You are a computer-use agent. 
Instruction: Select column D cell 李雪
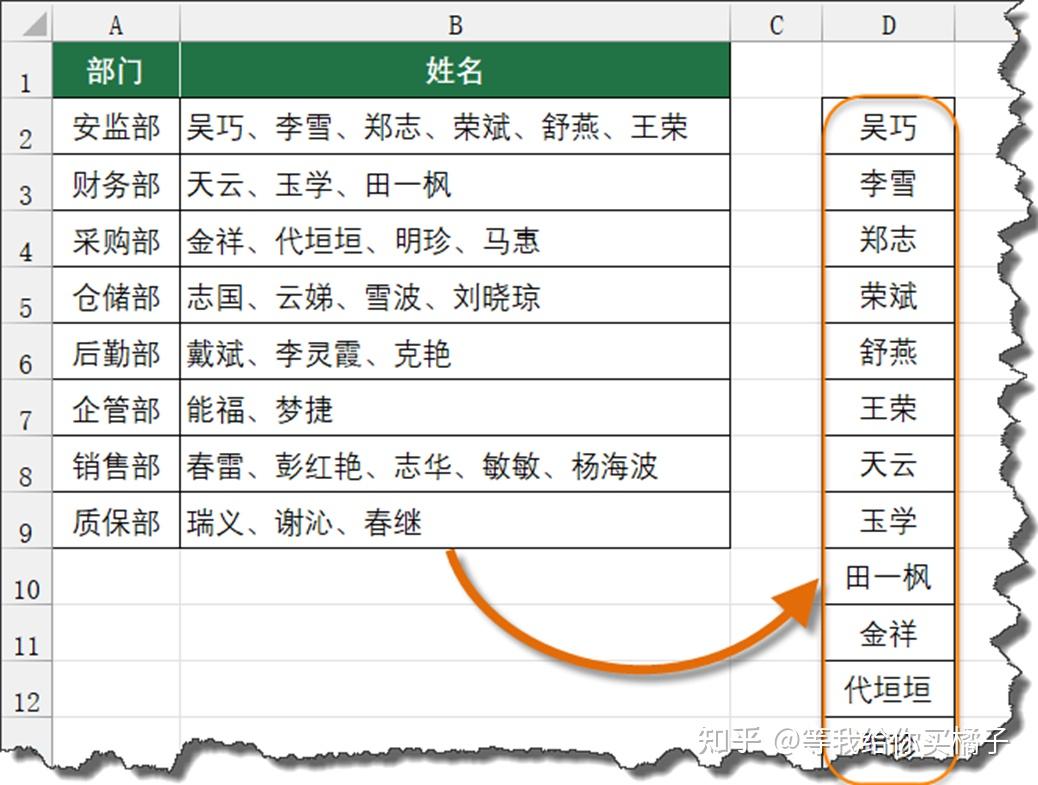pyautogui.click(x=888, y=183)
